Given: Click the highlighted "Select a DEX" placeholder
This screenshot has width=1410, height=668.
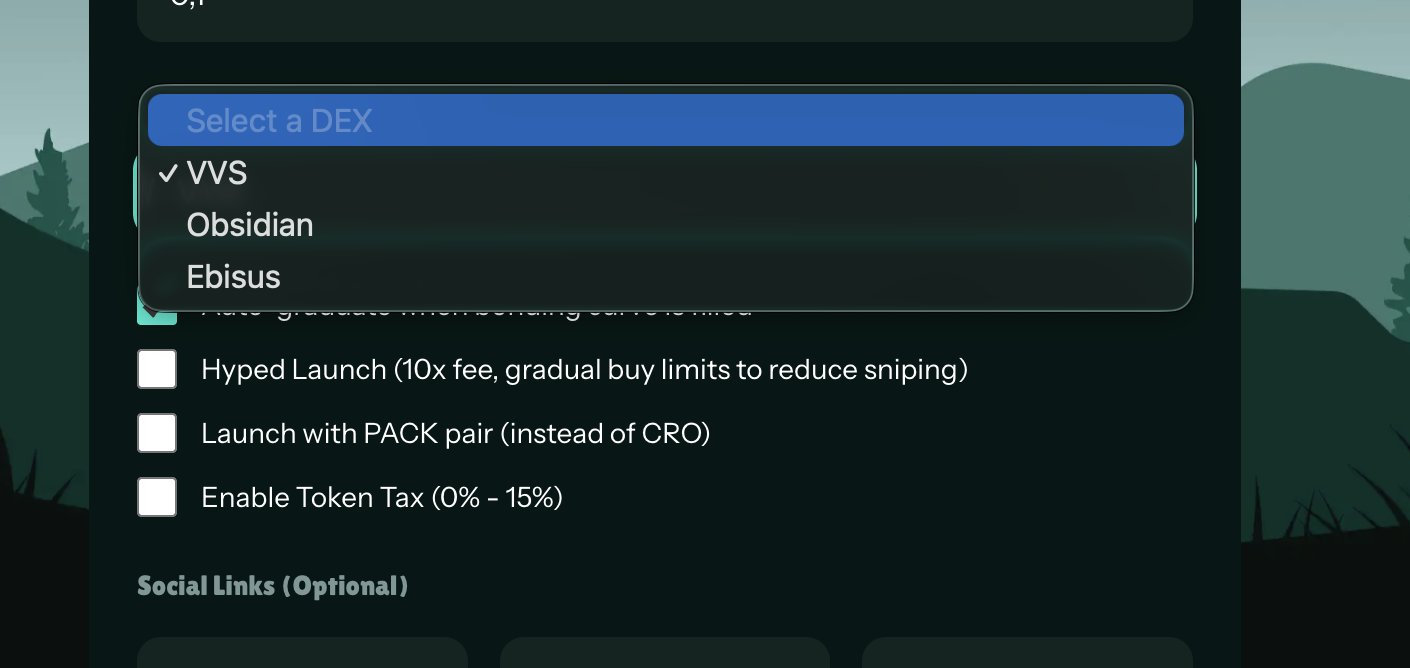Looking at the screenshot, I should tap(279, 121).
